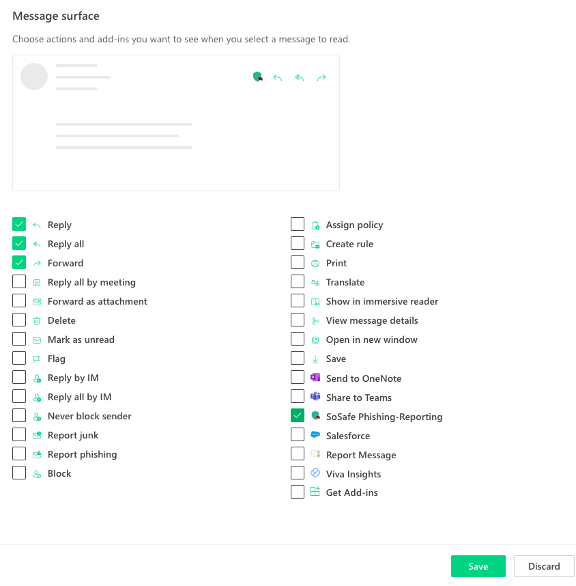Click the Reply all double-arrow icon in preview

pyautogui.click(x=299, y=77)
